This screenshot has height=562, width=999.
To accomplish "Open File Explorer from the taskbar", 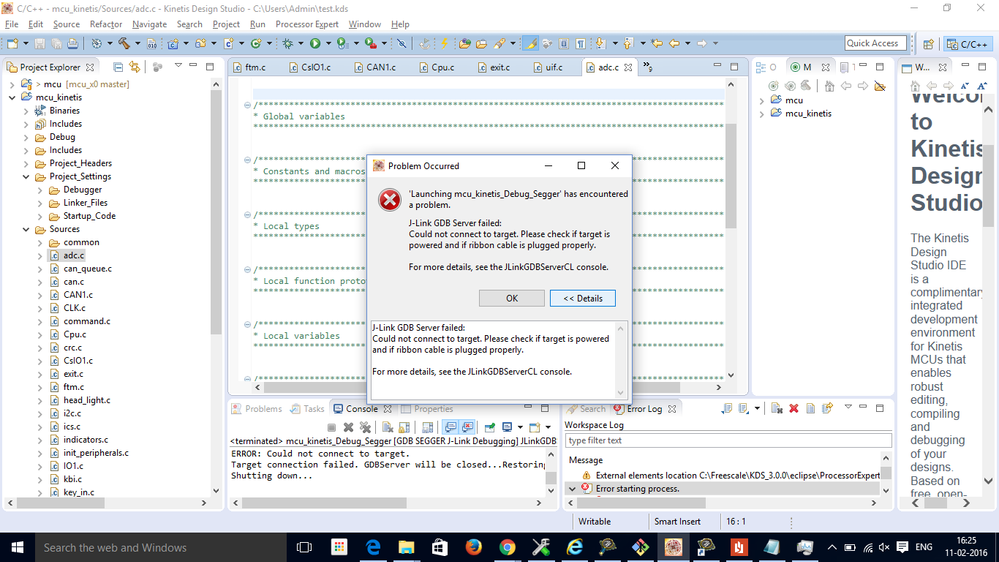I will coord(406,547).
